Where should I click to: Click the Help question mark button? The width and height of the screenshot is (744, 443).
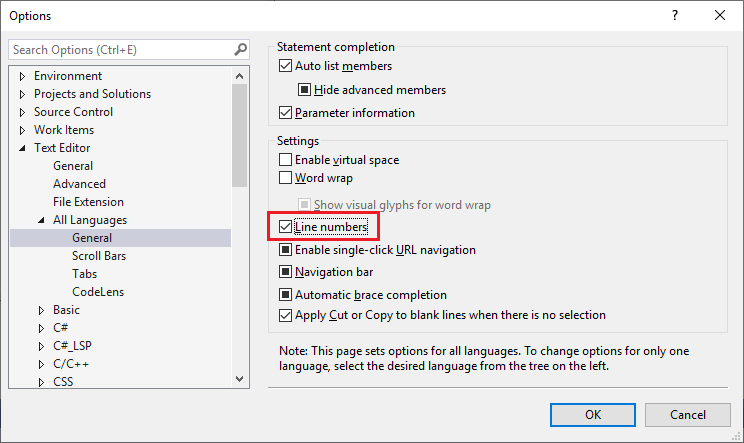pyautogui.click(x=675, y=15)
